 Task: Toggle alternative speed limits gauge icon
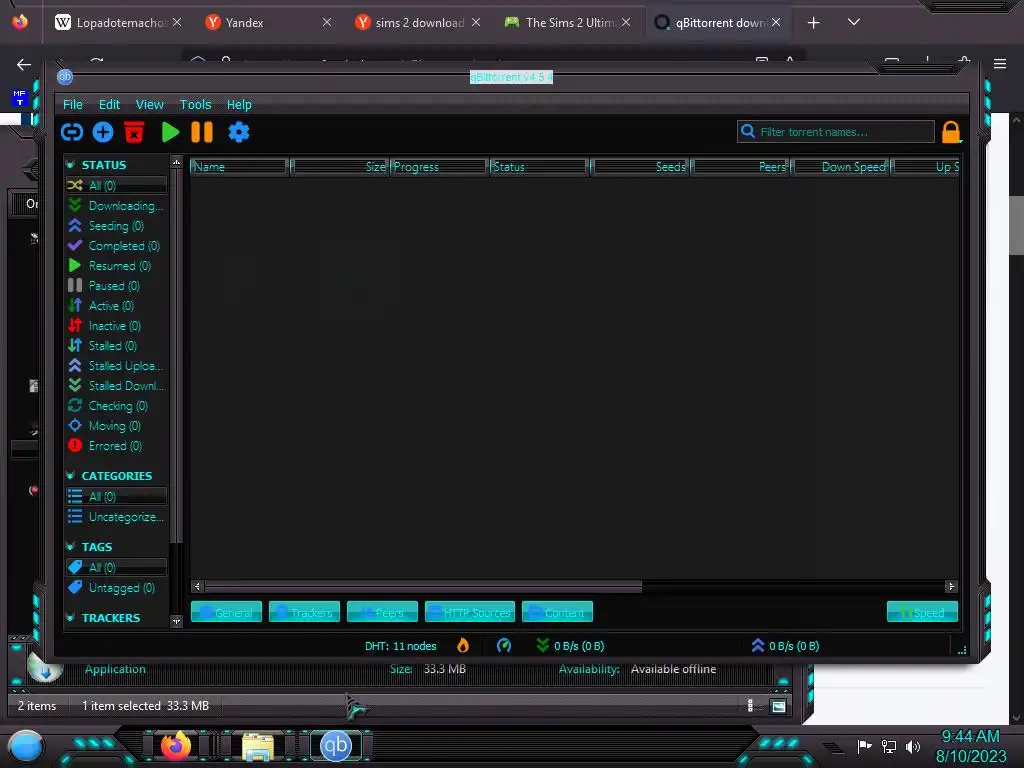(x=504, y=646)
